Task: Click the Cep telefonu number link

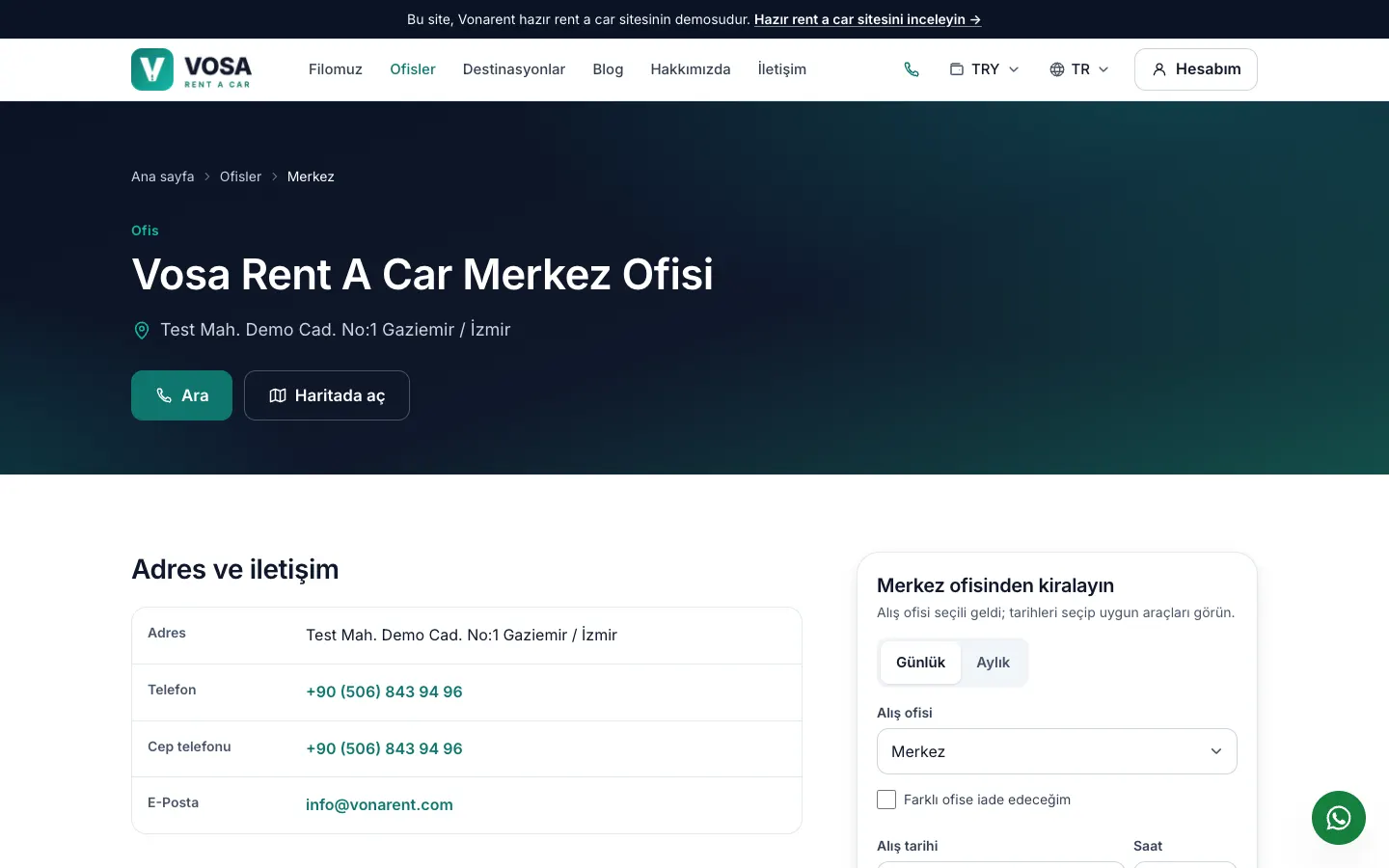Action: pyautogui.click(x=384, y=748)
